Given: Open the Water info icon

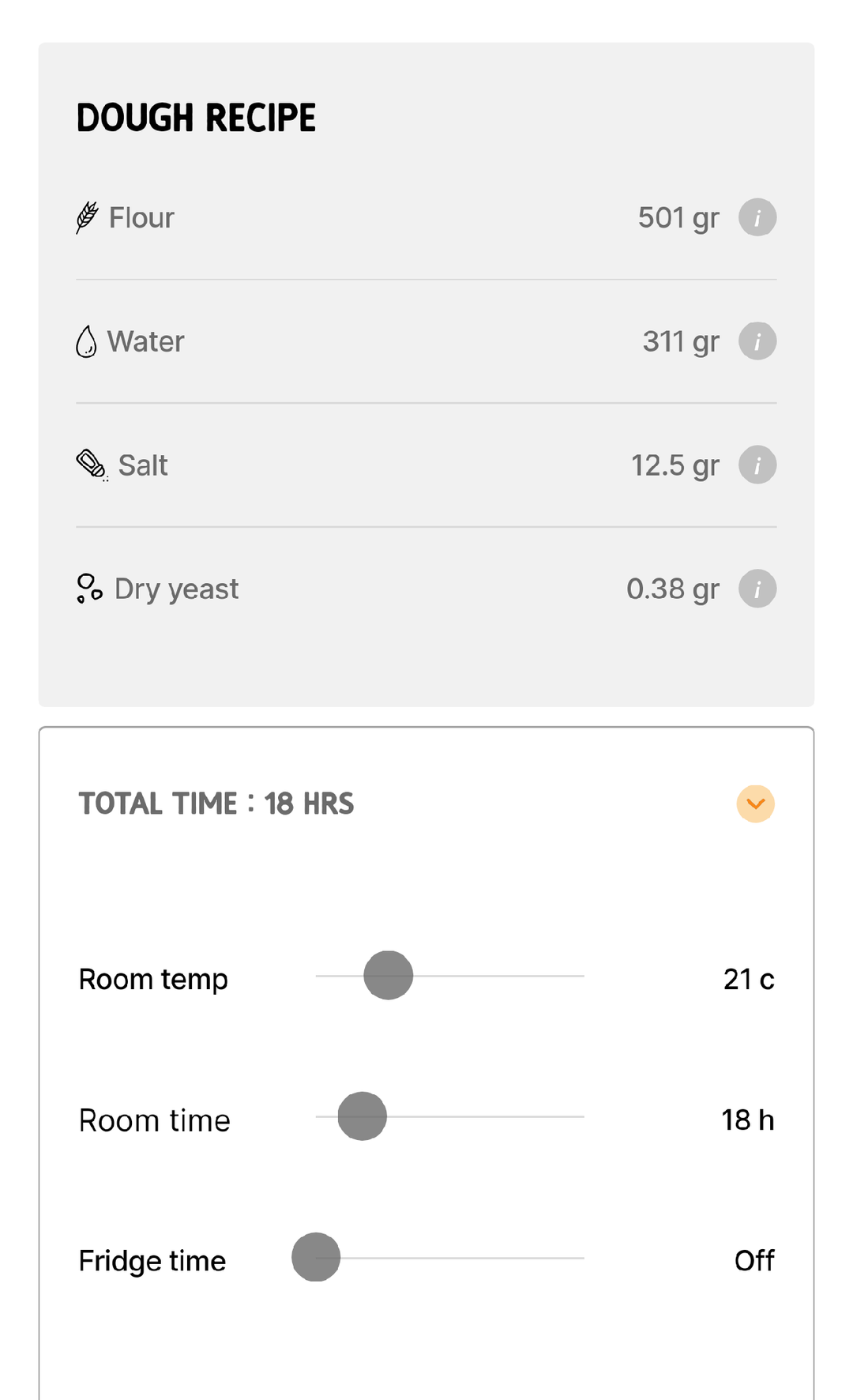Looking at the screenshot, I should pos(757,341).
